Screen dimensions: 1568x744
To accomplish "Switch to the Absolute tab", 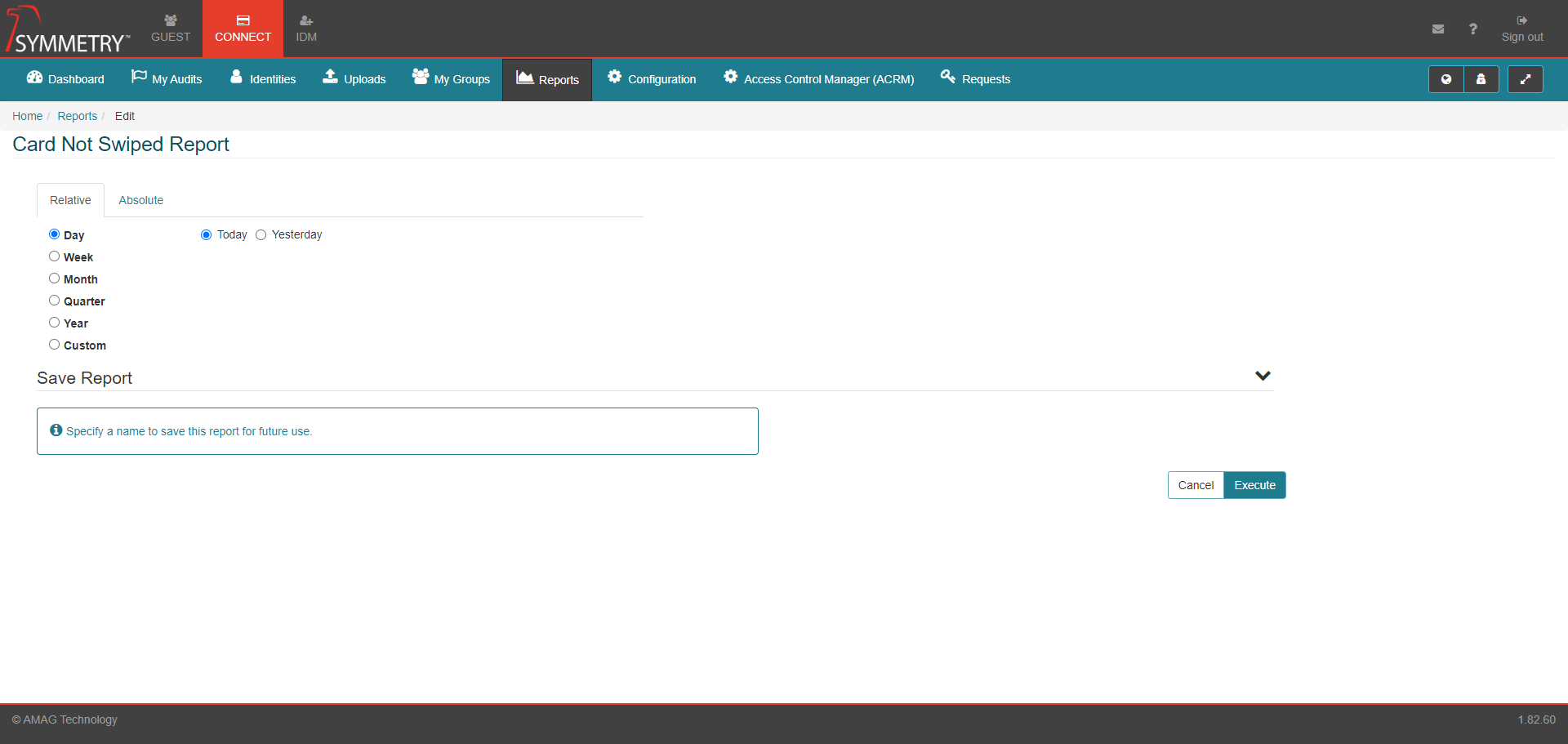I will 140,200.
